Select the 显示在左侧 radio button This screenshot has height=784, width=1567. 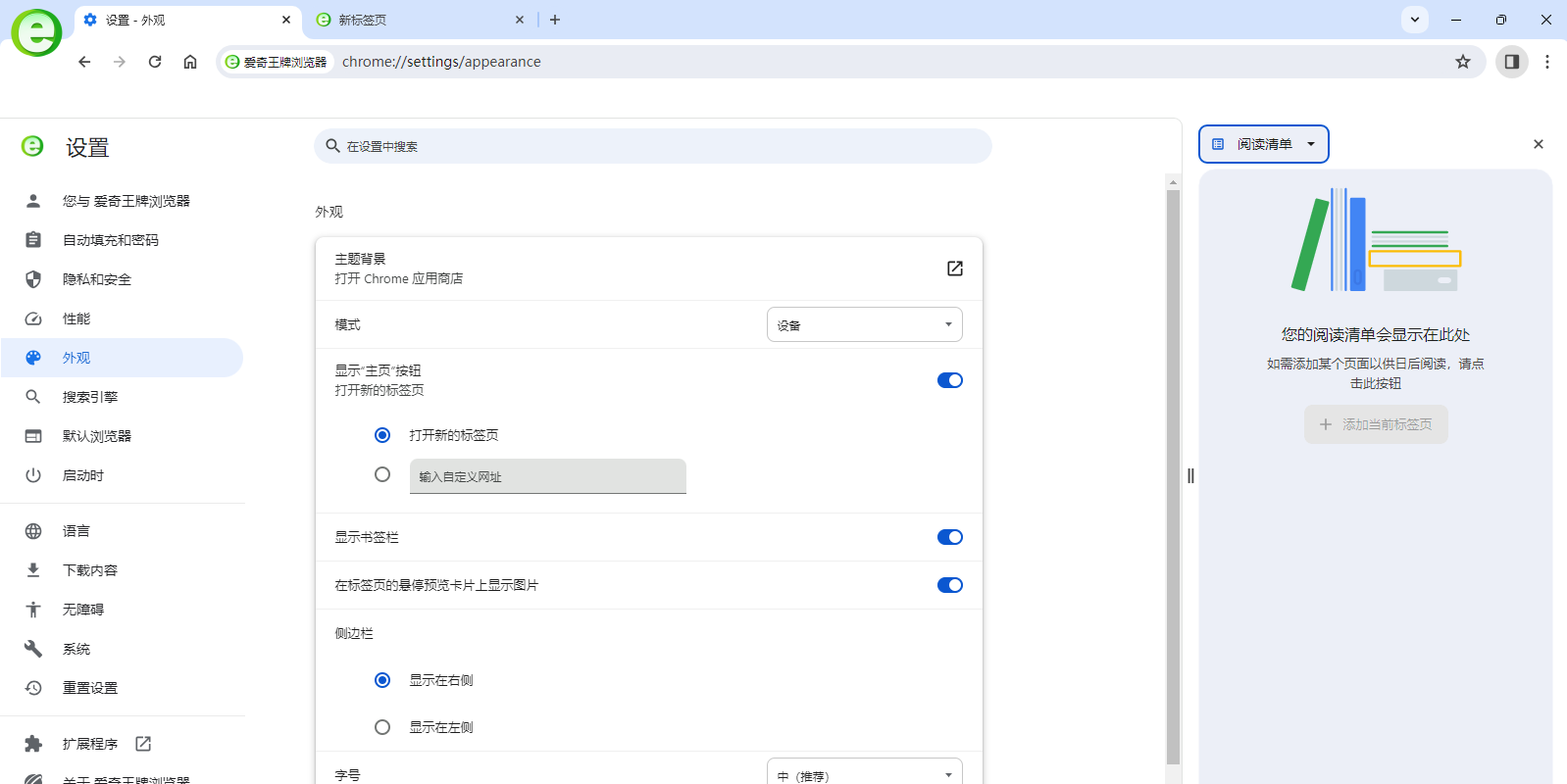click(382, 727)
